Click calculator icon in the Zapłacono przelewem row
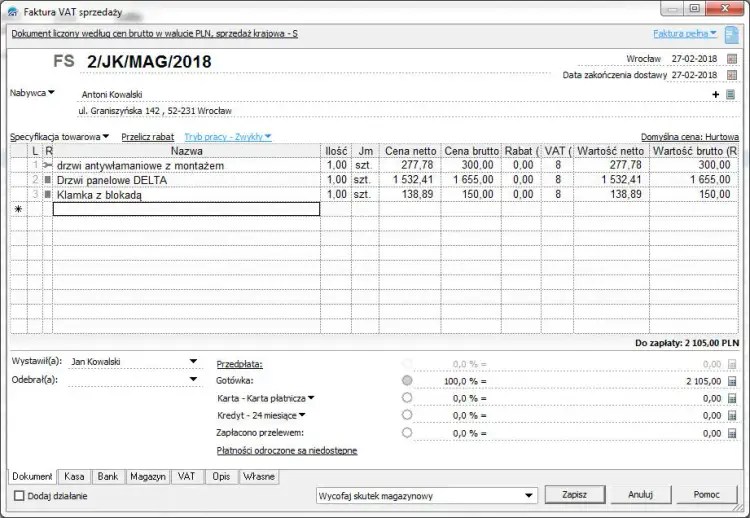The height and width of the screenshot is (518, 750). pyautogui.click(x=731, y=433)
